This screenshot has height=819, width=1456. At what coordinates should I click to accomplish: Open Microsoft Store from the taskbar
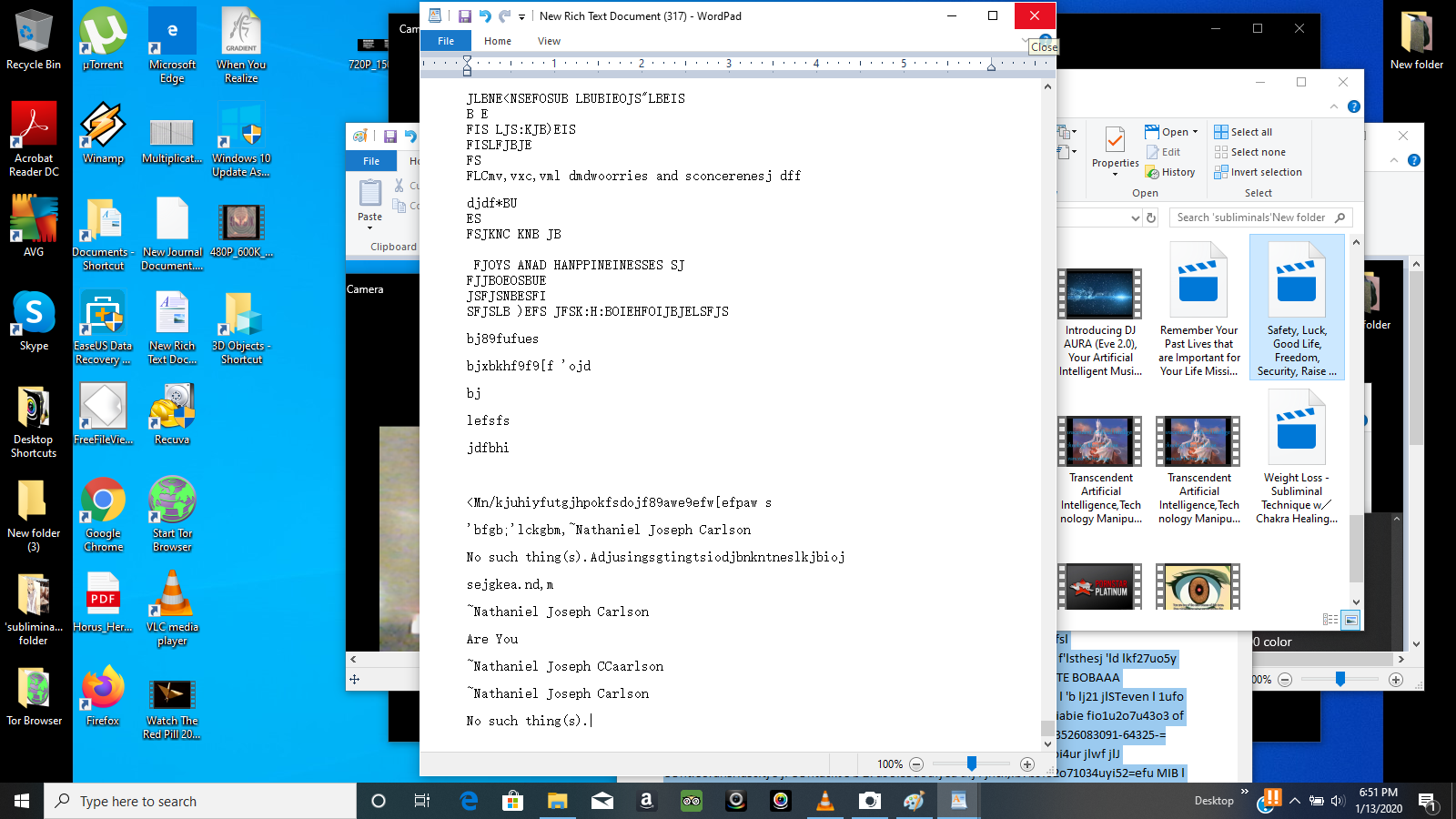coord(513,801)
